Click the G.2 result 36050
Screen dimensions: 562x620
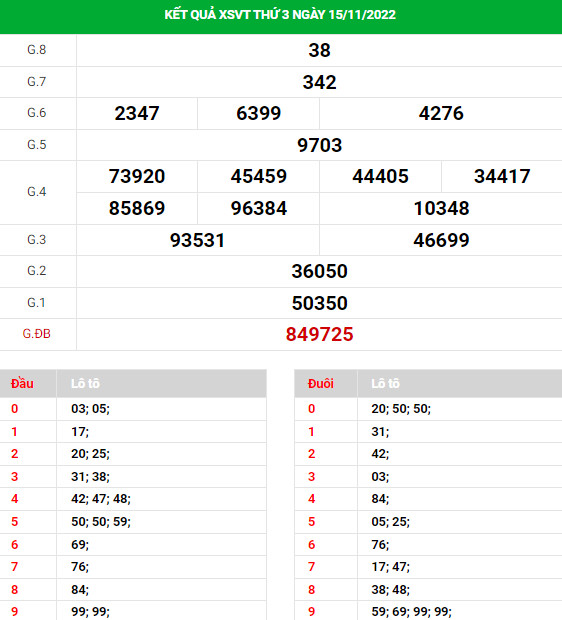click(319, 271)
